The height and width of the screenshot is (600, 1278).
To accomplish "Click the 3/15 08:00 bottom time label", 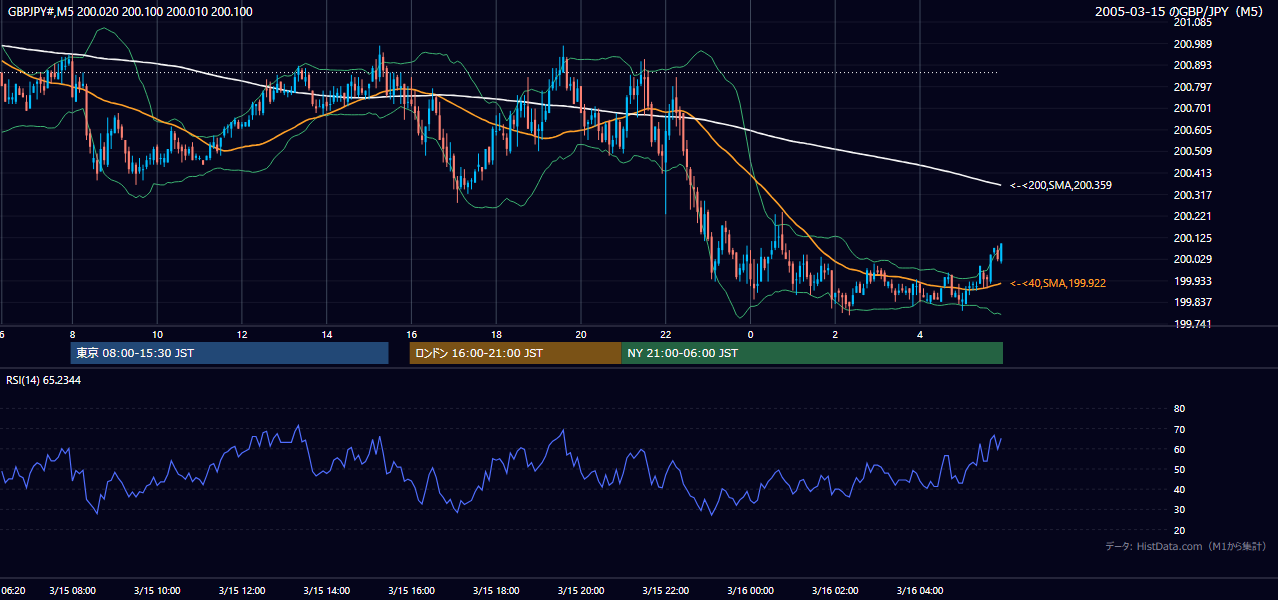I will click(x=72, y=591).
